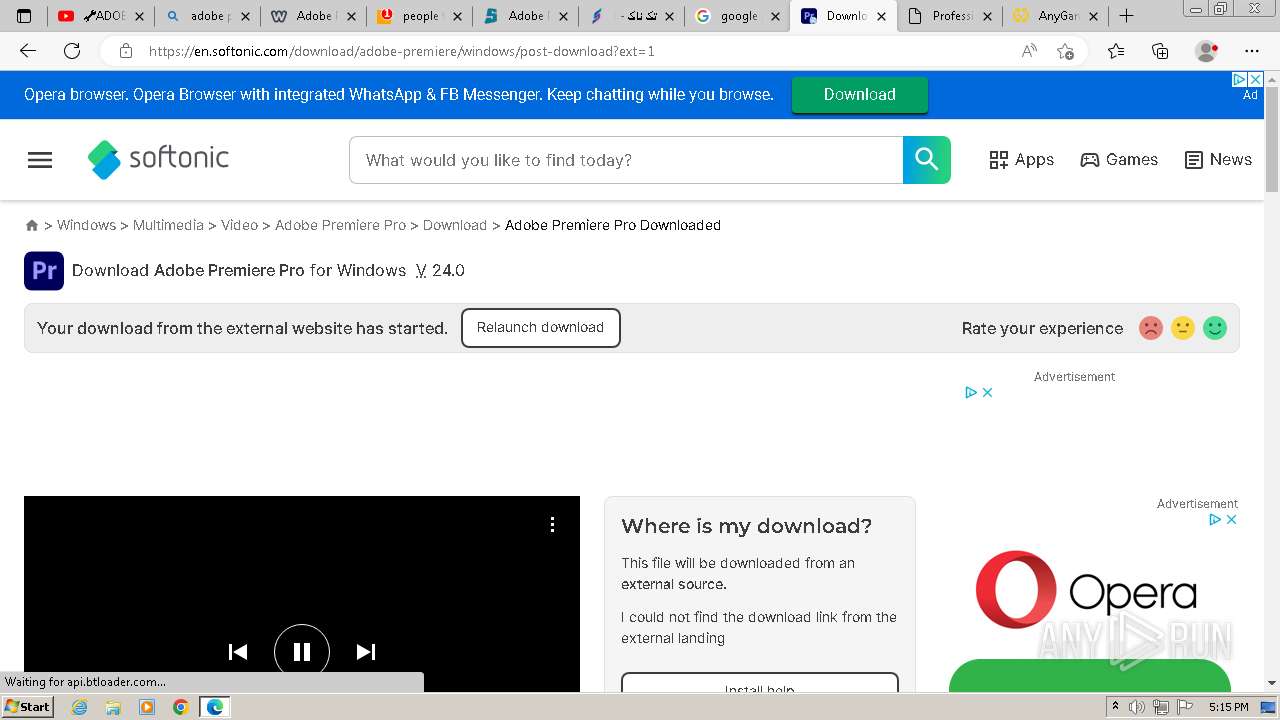Viewport: 1280px width, 720px height.
Task: Click the Install help button
Action: point(760,683)
